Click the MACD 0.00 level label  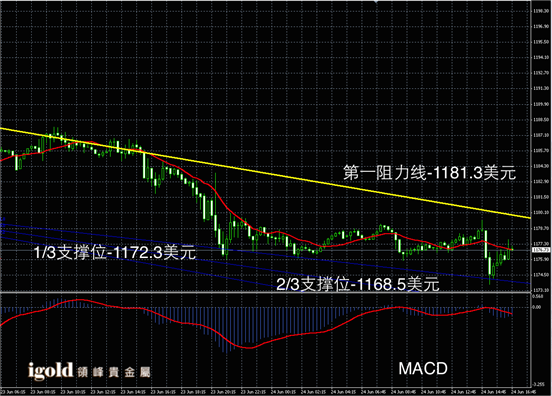[x=537, y=307]
